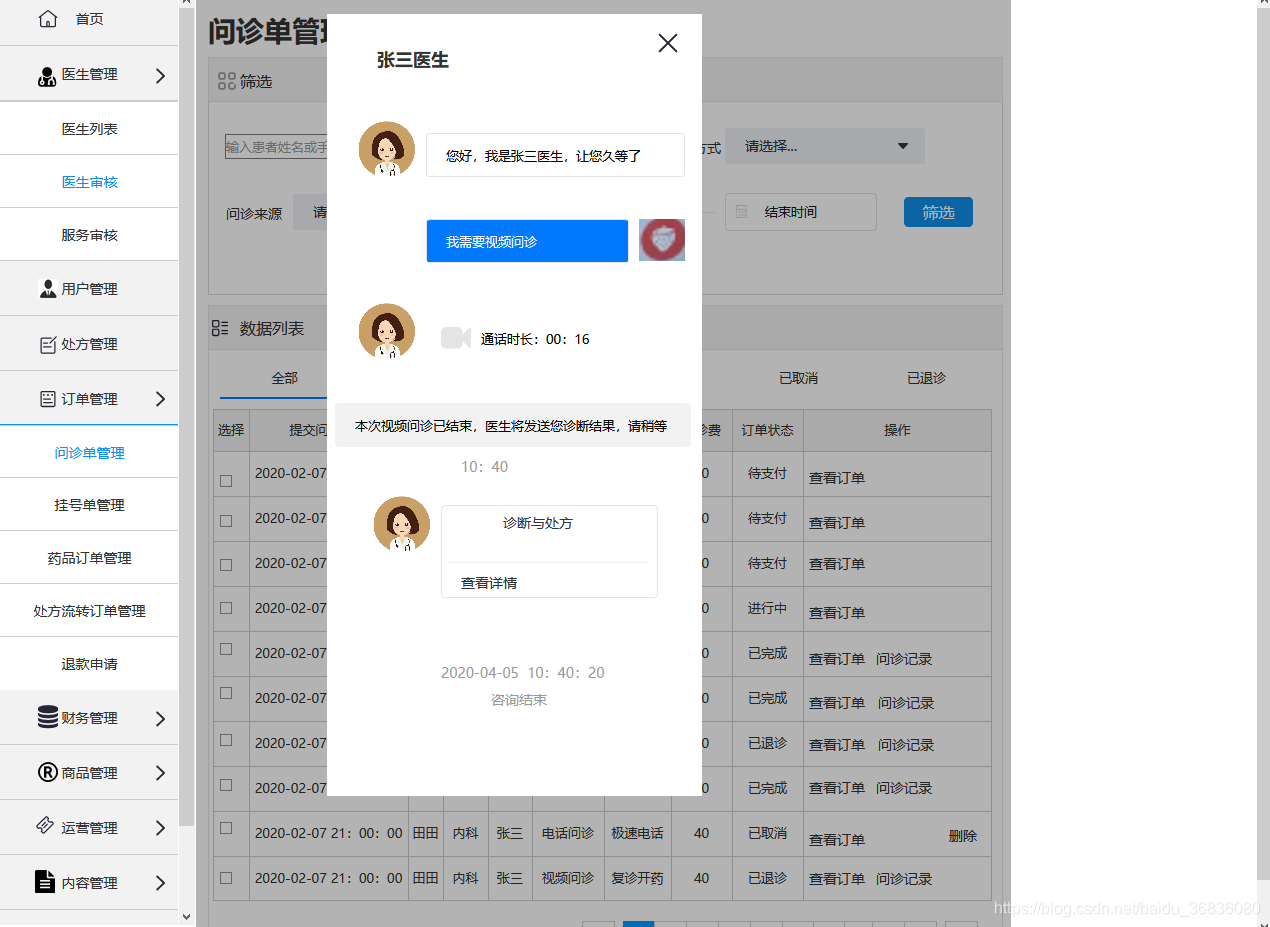Click the document icon beside 内容管理
Viewport: 1270px width, 927px height.
(x=47, y=882)
